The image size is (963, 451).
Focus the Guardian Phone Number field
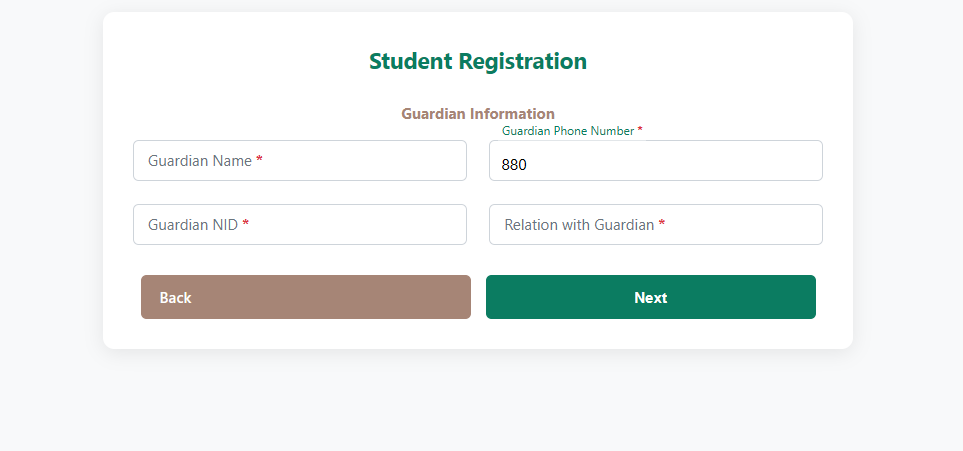pos(655,161)
